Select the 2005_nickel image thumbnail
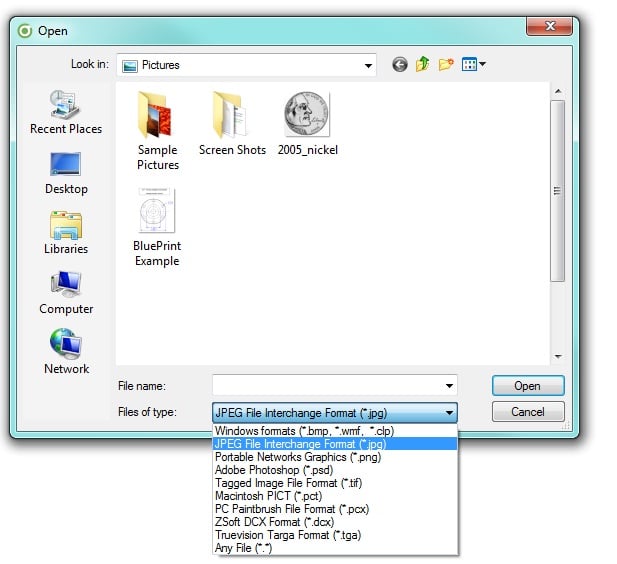This screenshot has width=617, height=564. (x=309, y=120)
